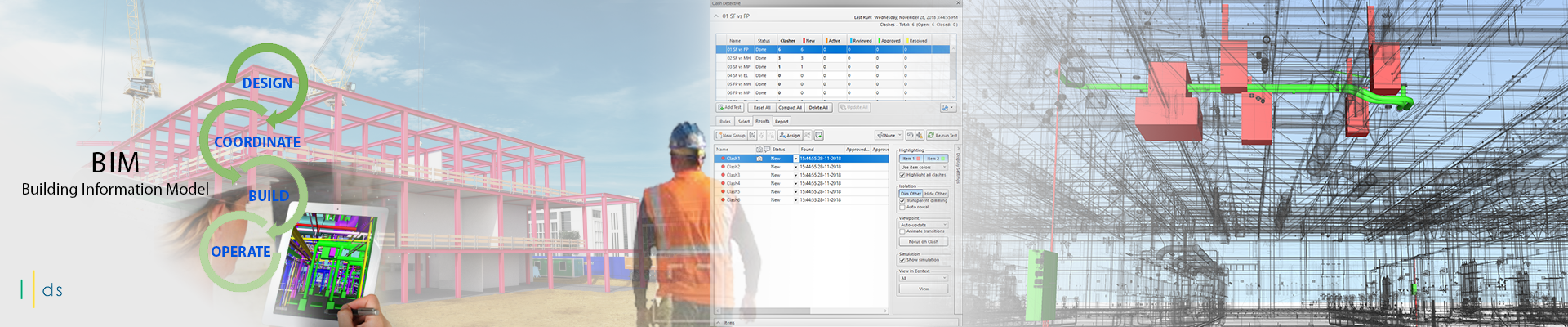This screenshot has width=1568, height=327.
Task: Open the View in Context All dropdown
Action: click(x=924, y=278)
